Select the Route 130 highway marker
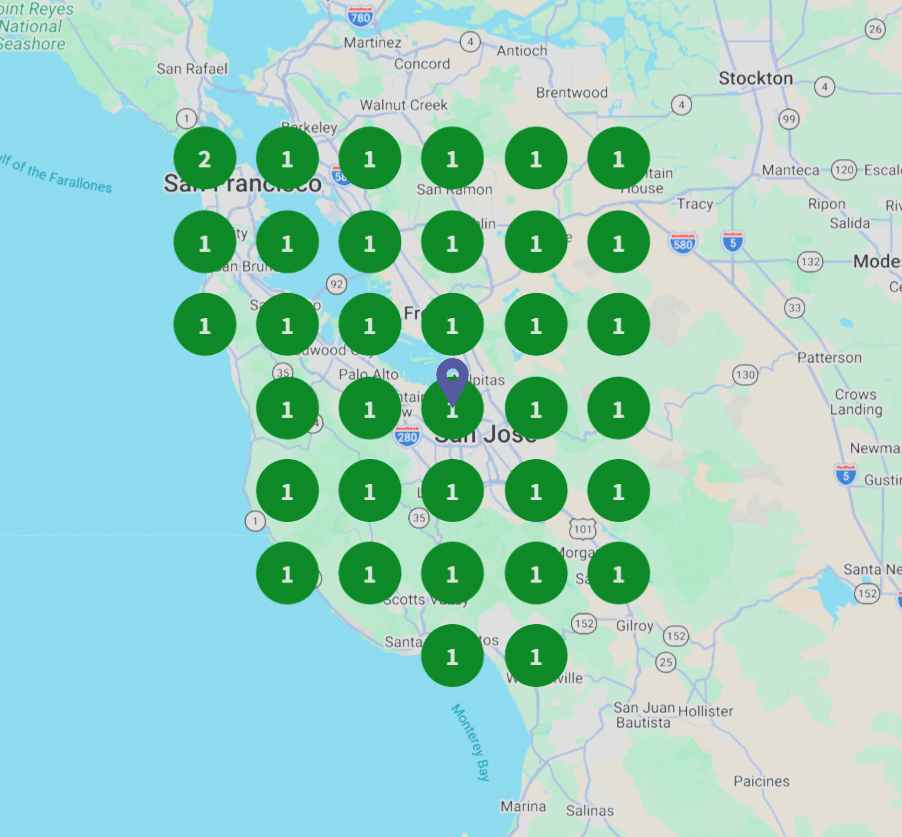The height and width of the screenshot is (837, 902). 745,375
